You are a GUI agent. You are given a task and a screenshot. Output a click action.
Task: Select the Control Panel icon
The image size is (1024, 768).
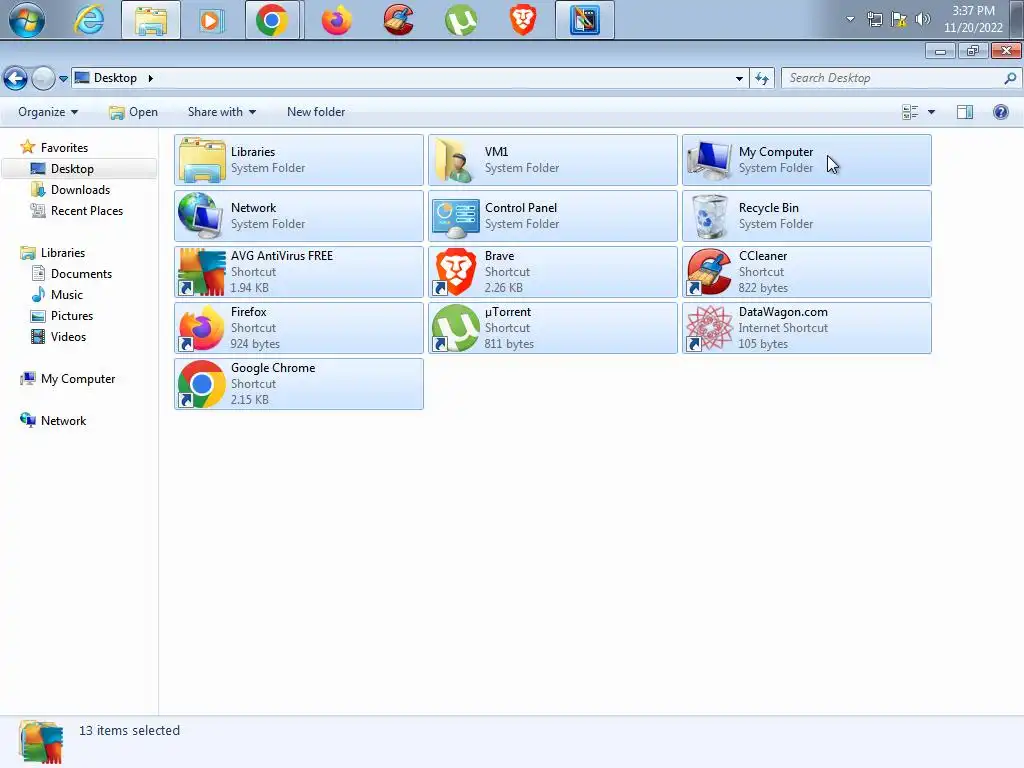(x=455, y=218)
